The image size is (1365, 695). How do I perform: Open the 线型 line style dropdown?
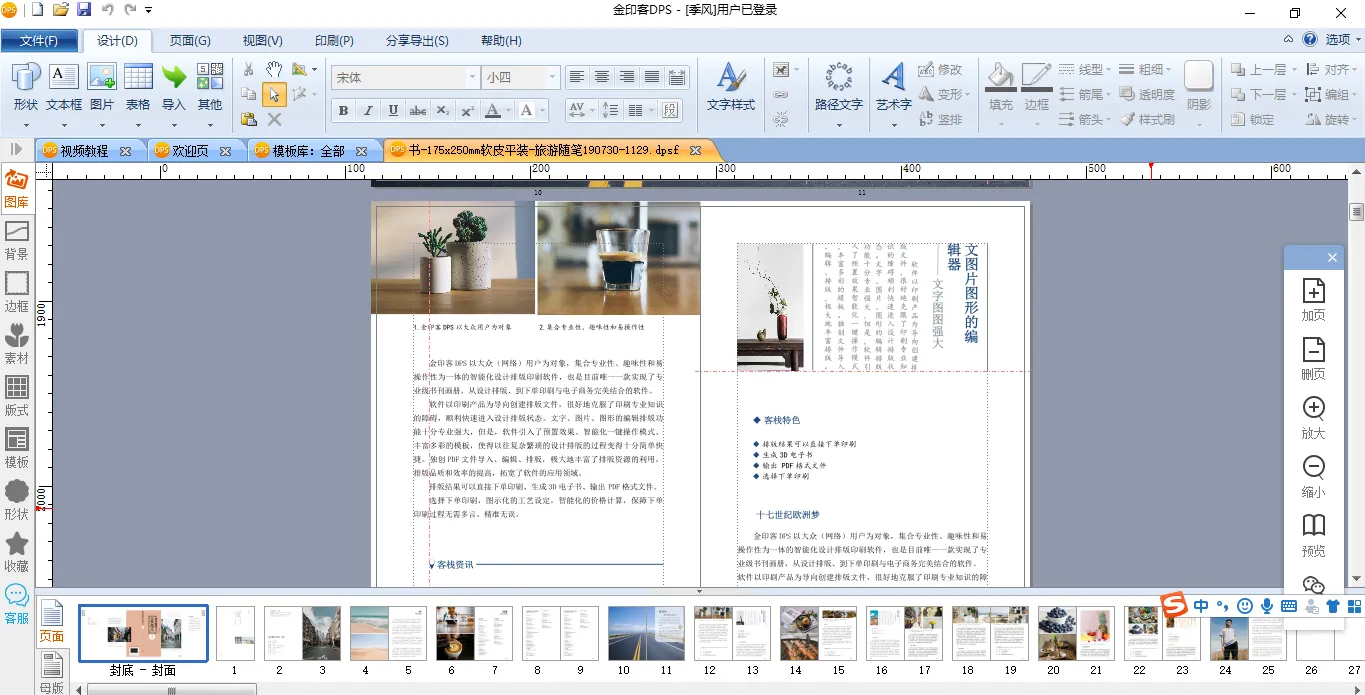click(1085, 69)
